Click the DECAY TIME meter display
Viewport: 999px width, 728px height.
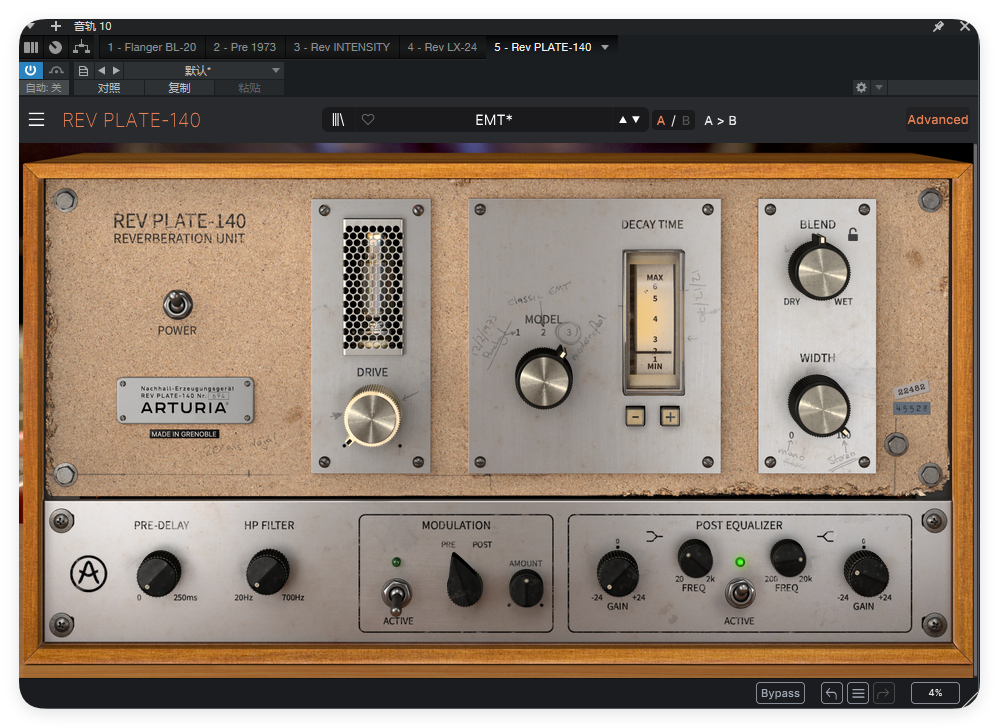(x=654, y=321)
